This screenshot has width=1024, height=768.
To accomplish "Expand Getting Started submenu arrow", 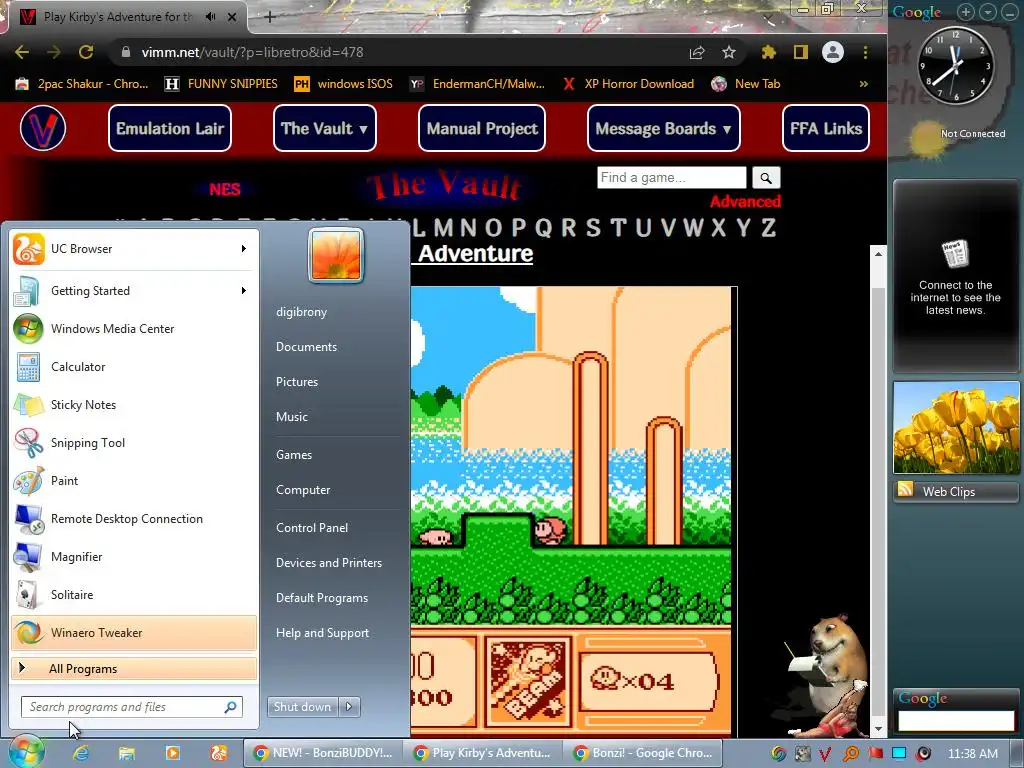I will click(x=244, y=291).
